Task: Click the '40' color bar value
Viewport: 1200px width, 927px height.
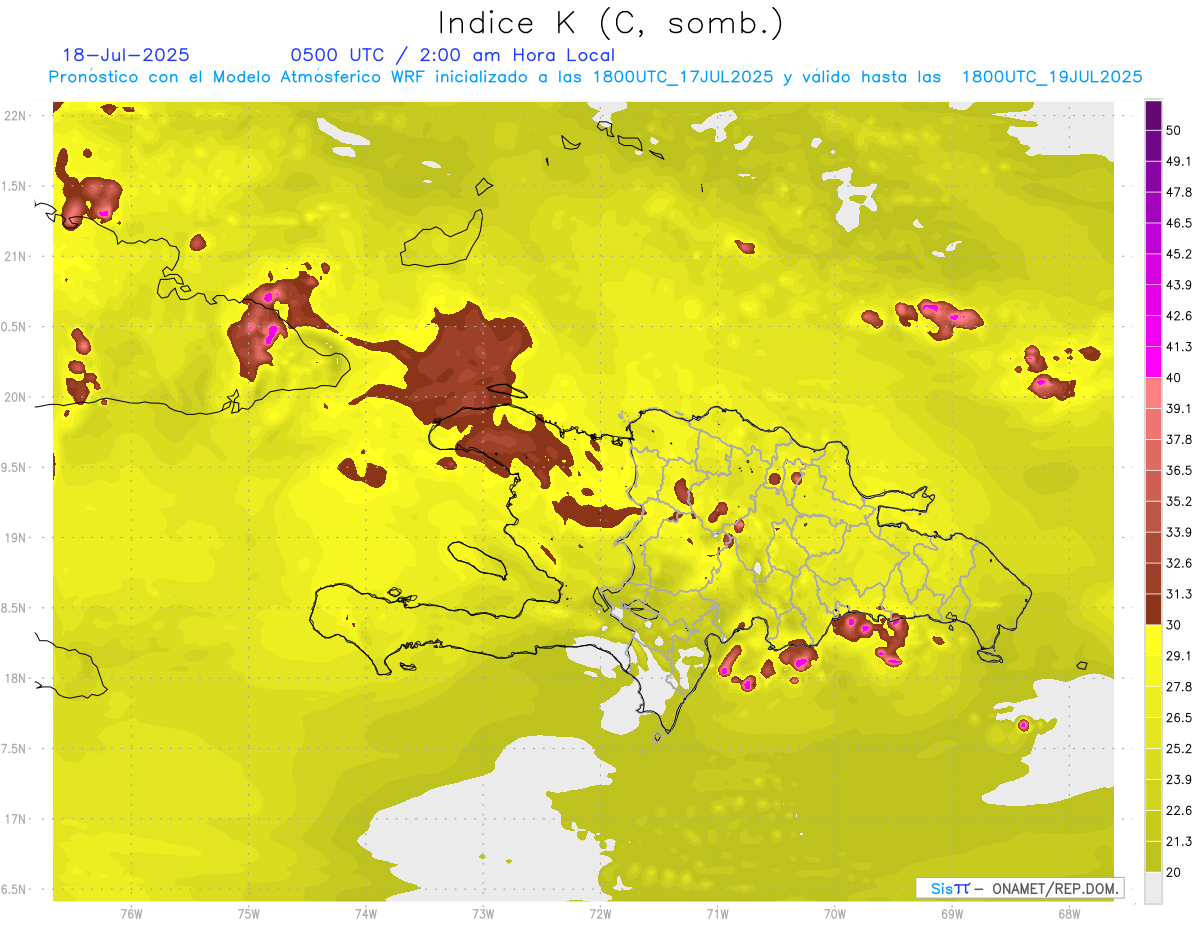Action: point(1174,378)
